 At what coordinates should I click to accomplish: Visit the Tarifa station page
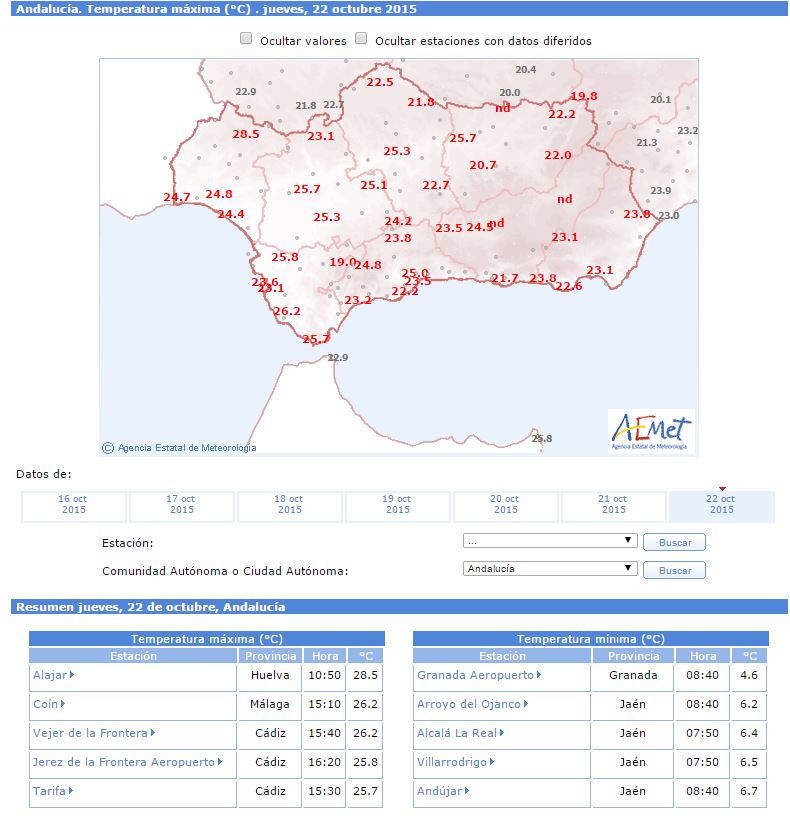coord(50,791)
